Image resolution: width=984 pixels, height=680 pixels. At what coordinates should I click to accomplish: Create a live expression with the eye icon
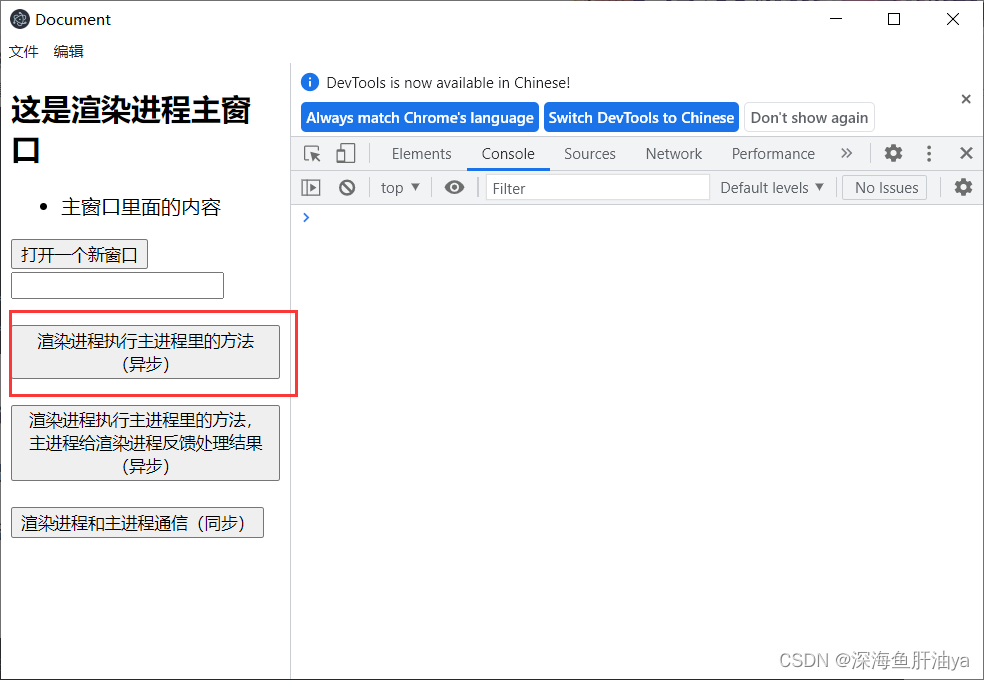(454, 187)
